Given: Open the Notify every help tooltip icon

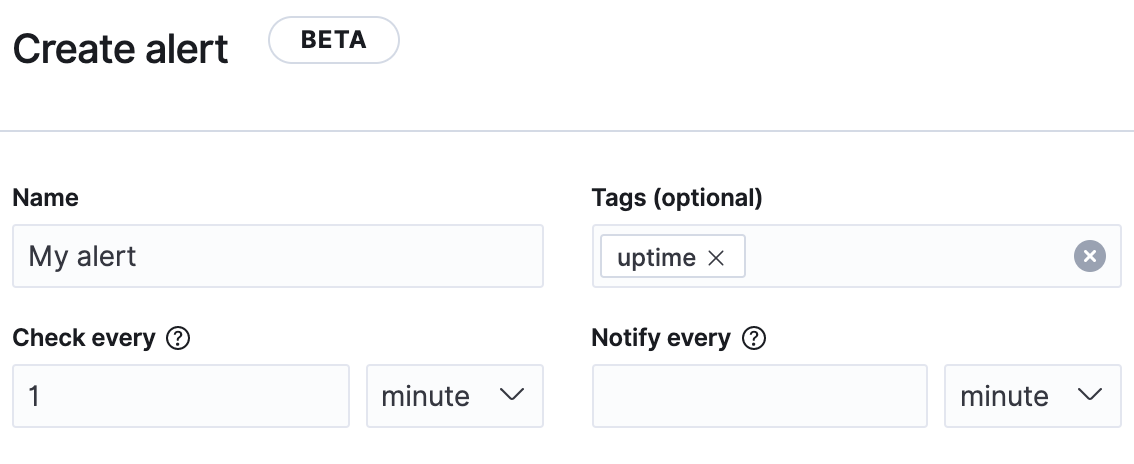Looking at the screenshot, I should [755, 339].
